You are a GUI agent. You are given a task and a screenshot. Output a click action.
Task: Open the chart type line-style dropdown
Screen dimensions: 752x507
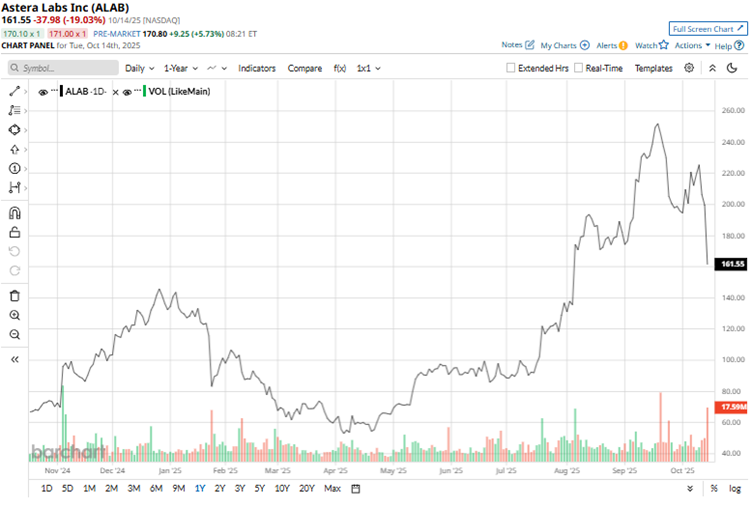217,68
